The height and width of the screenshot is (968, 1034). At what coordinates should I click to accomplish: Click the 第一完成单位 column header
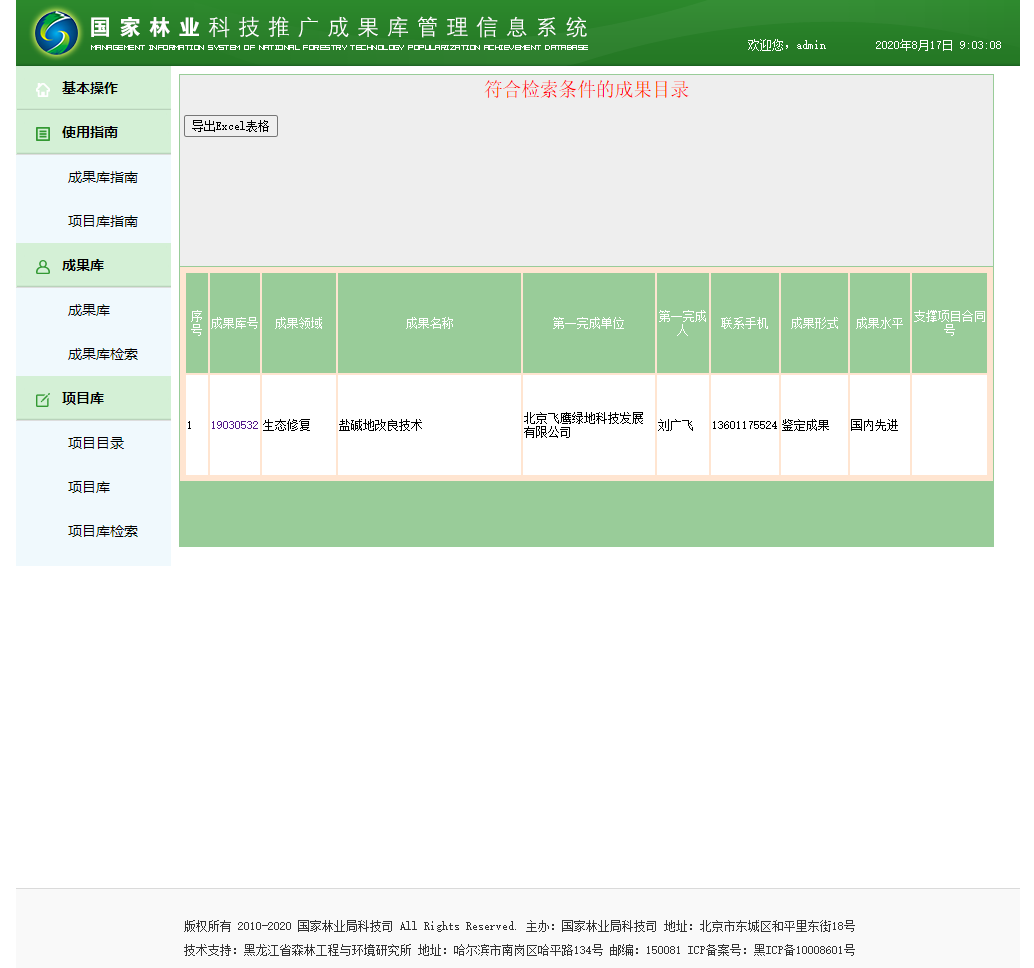[588, 323]
